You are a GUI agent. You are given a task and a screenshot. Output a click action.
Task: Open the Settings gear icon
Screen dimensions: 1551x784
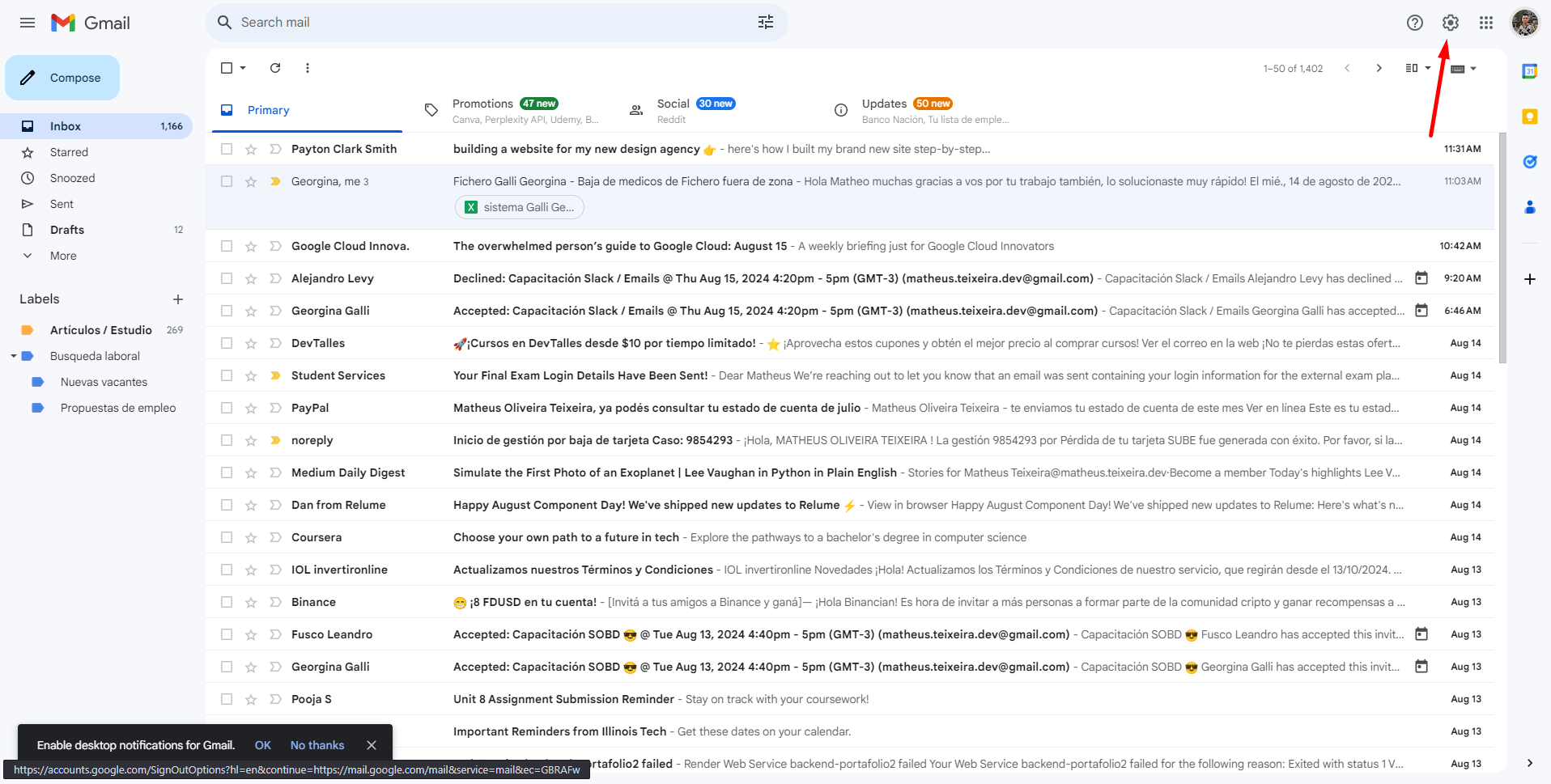click(1450, 23)
